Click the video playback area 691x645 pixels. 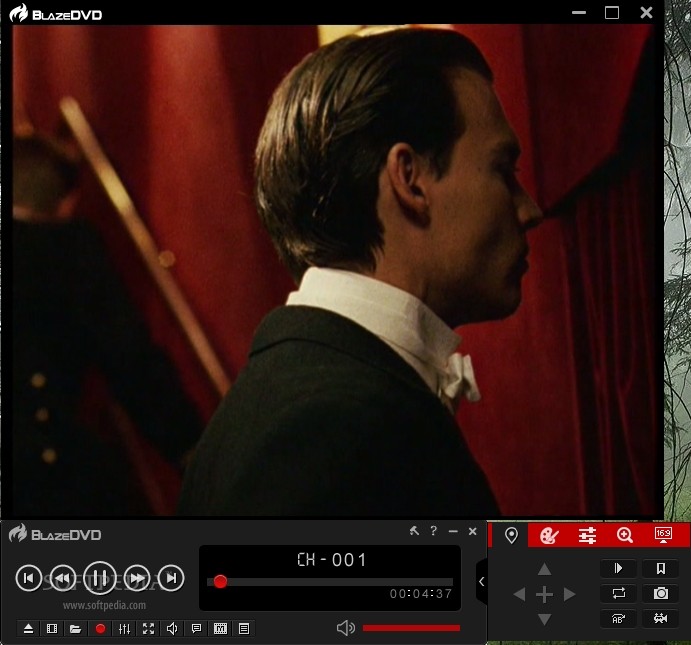coord(333,270)
